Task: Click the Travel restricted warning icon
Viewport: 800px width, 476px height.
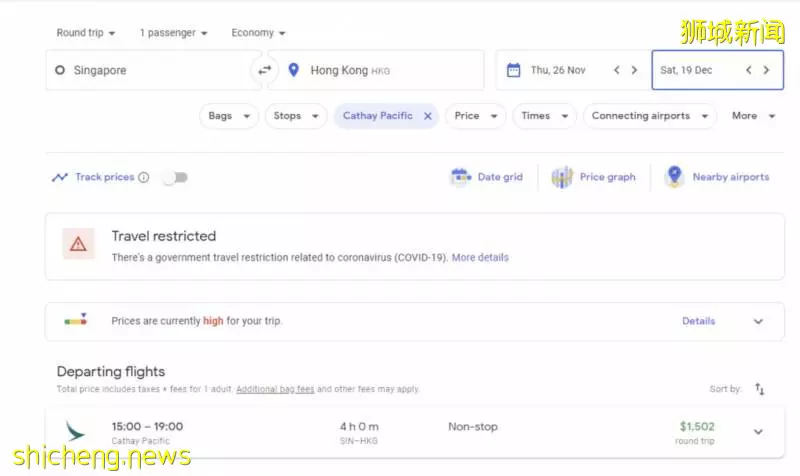Action: pos(78,244)
